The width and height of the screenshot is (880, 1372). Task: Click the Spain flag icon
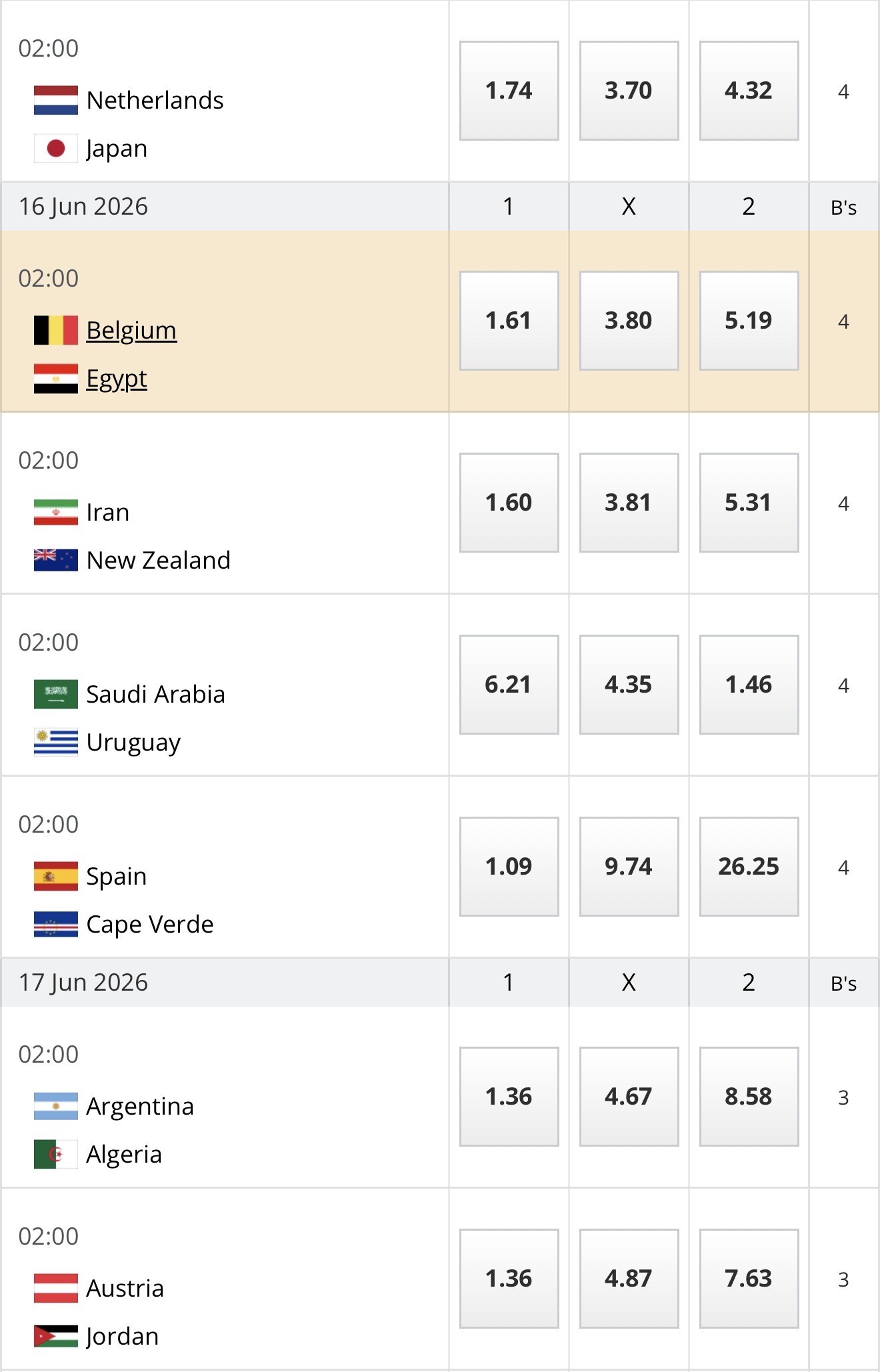point(56,876)
